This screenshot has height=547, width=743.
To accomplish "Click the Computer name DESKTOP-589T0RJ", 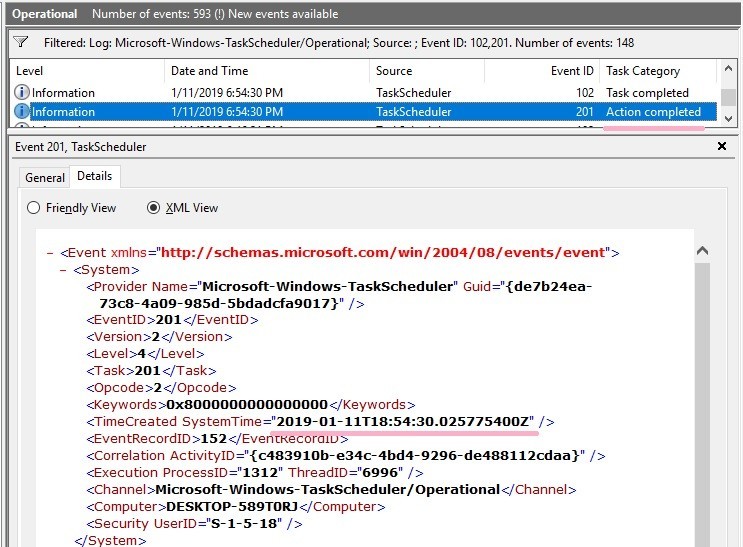I will 232,506.
